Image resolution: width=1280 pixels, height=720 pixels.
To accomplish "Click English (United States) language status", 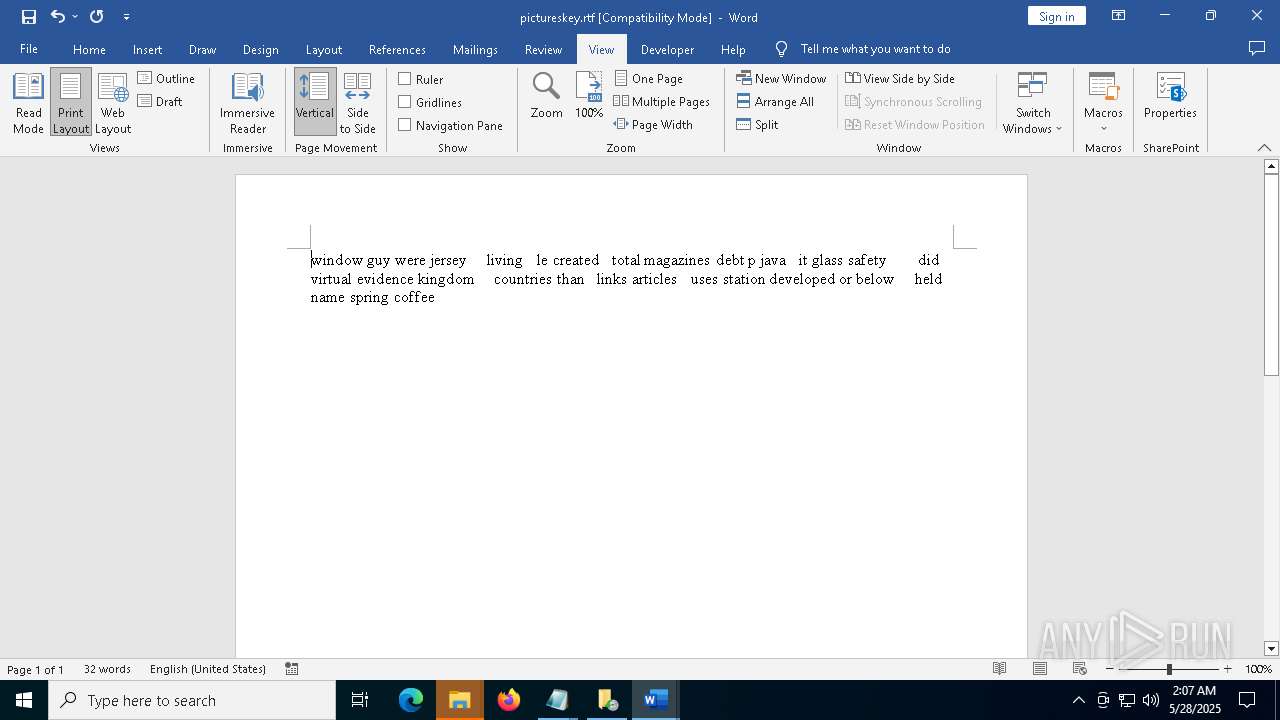I will (208, 669).
